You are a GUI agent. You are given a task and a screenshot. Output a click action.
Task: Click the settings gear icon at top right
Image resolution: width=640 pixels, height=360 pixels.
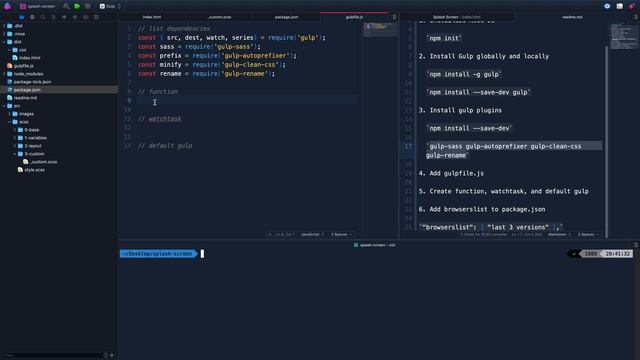607,6
